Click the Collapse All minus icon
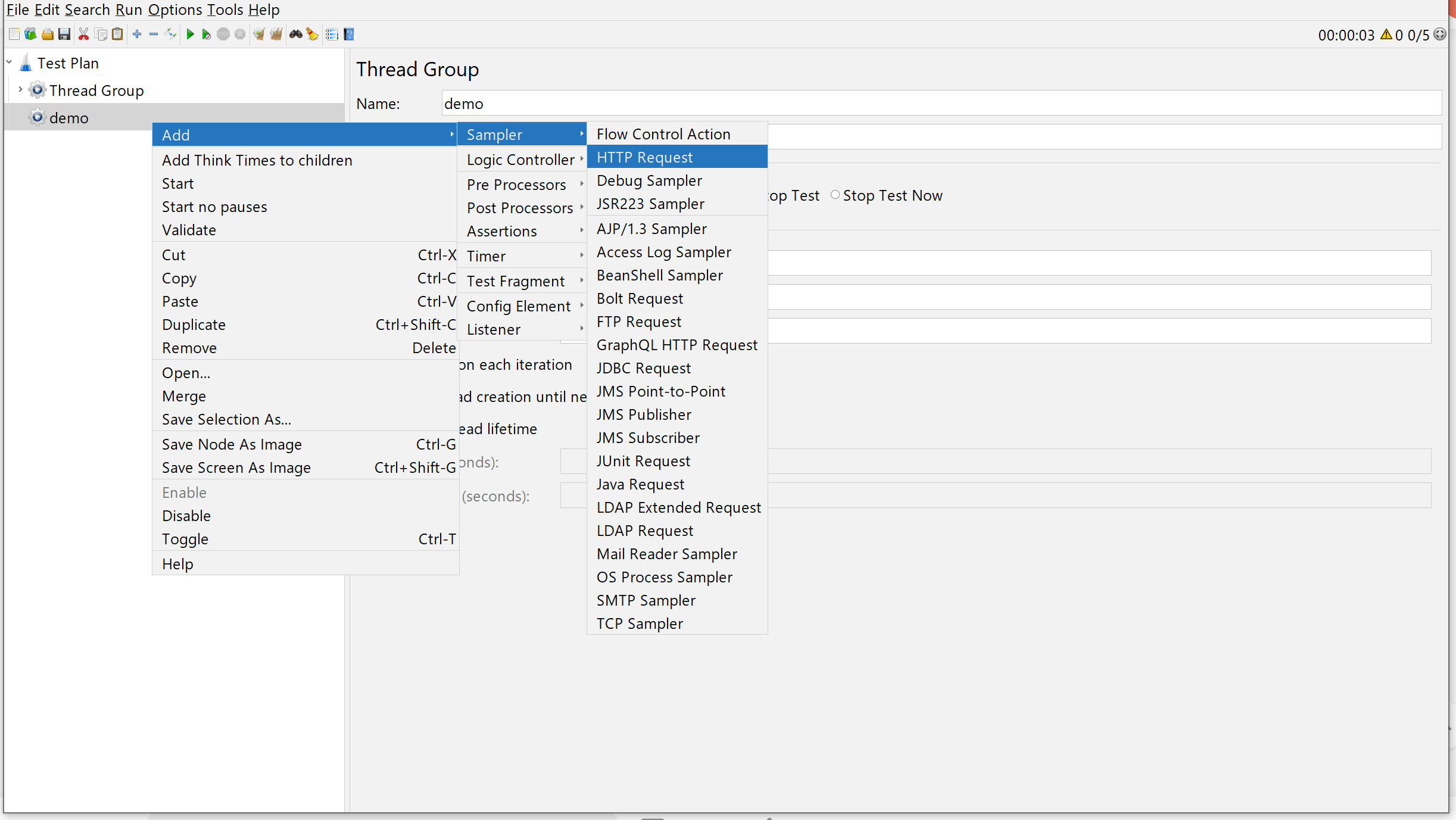The image size is (1456, 820). click(154, 35)
